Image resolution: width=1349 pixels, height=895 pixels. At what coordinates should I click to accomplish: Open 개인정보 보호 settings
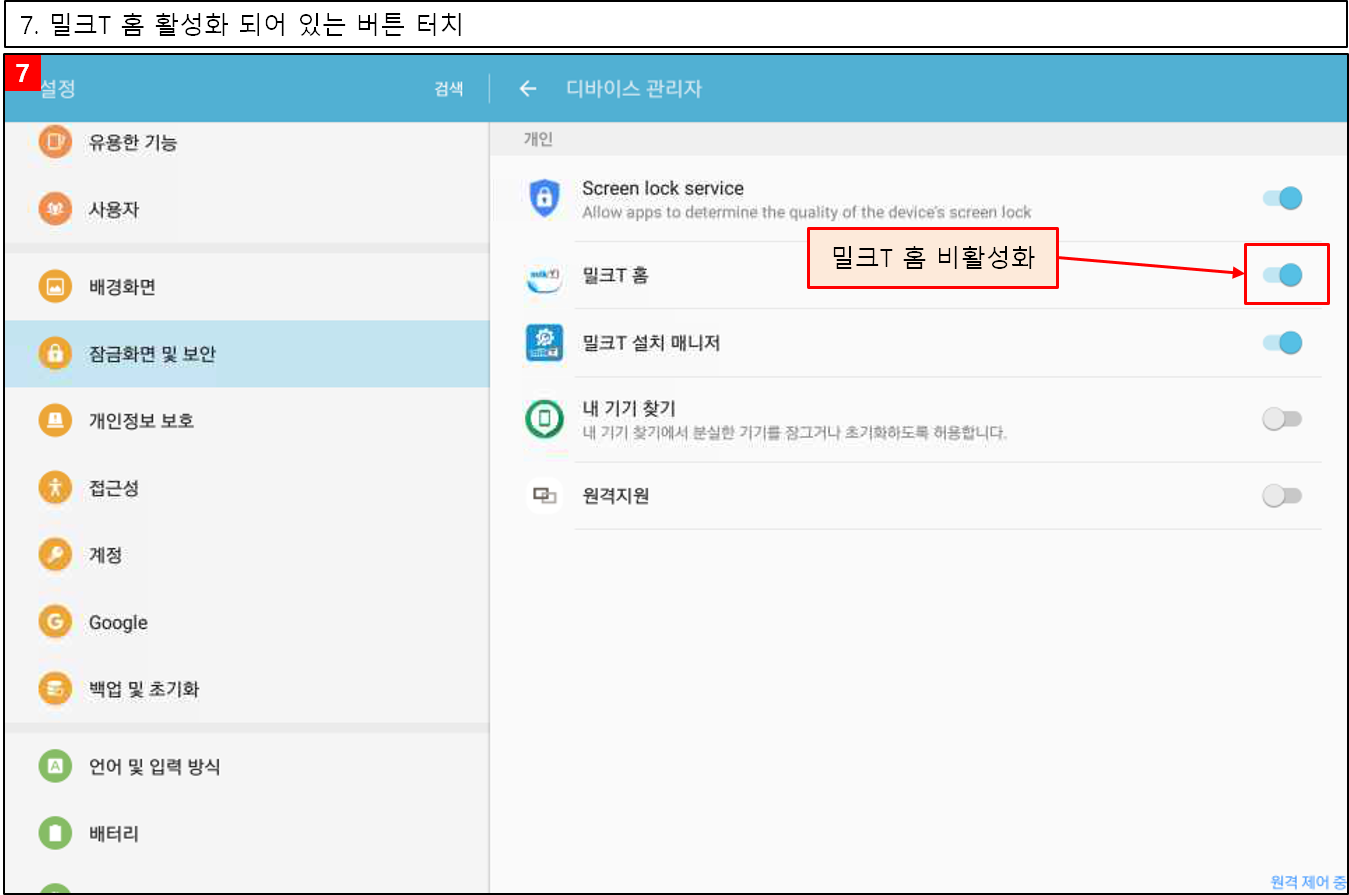[247, 421]
